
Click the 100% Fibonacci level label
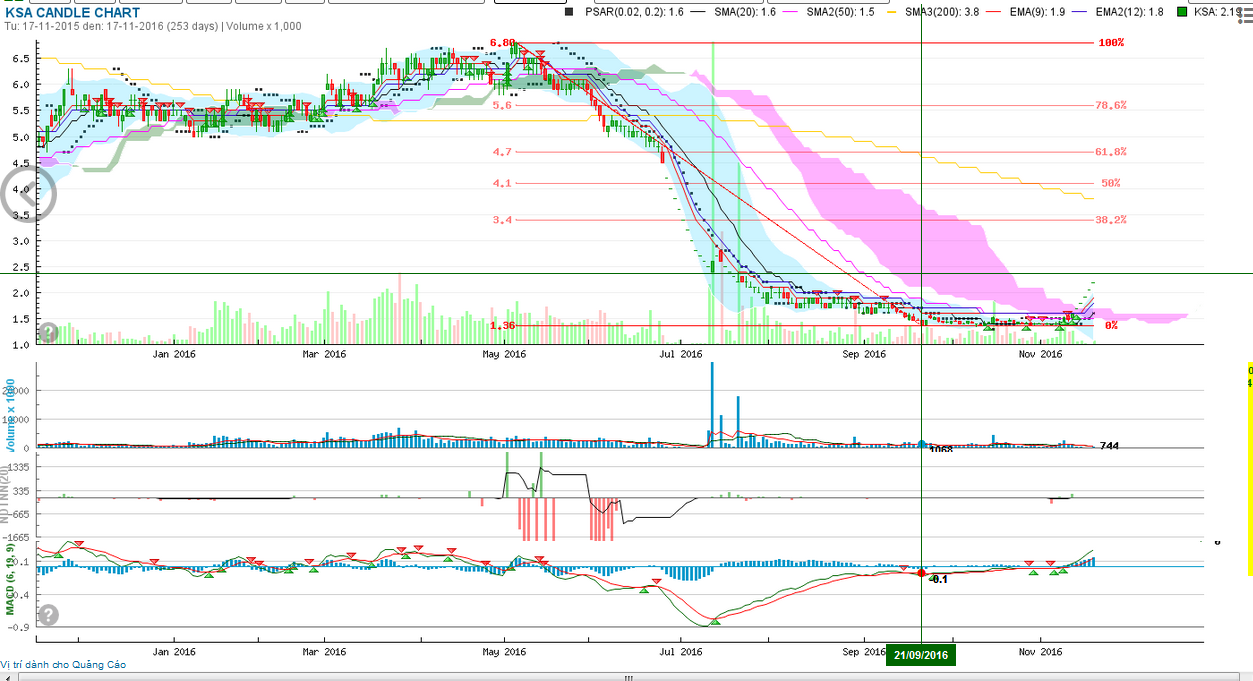[1111, 43]
